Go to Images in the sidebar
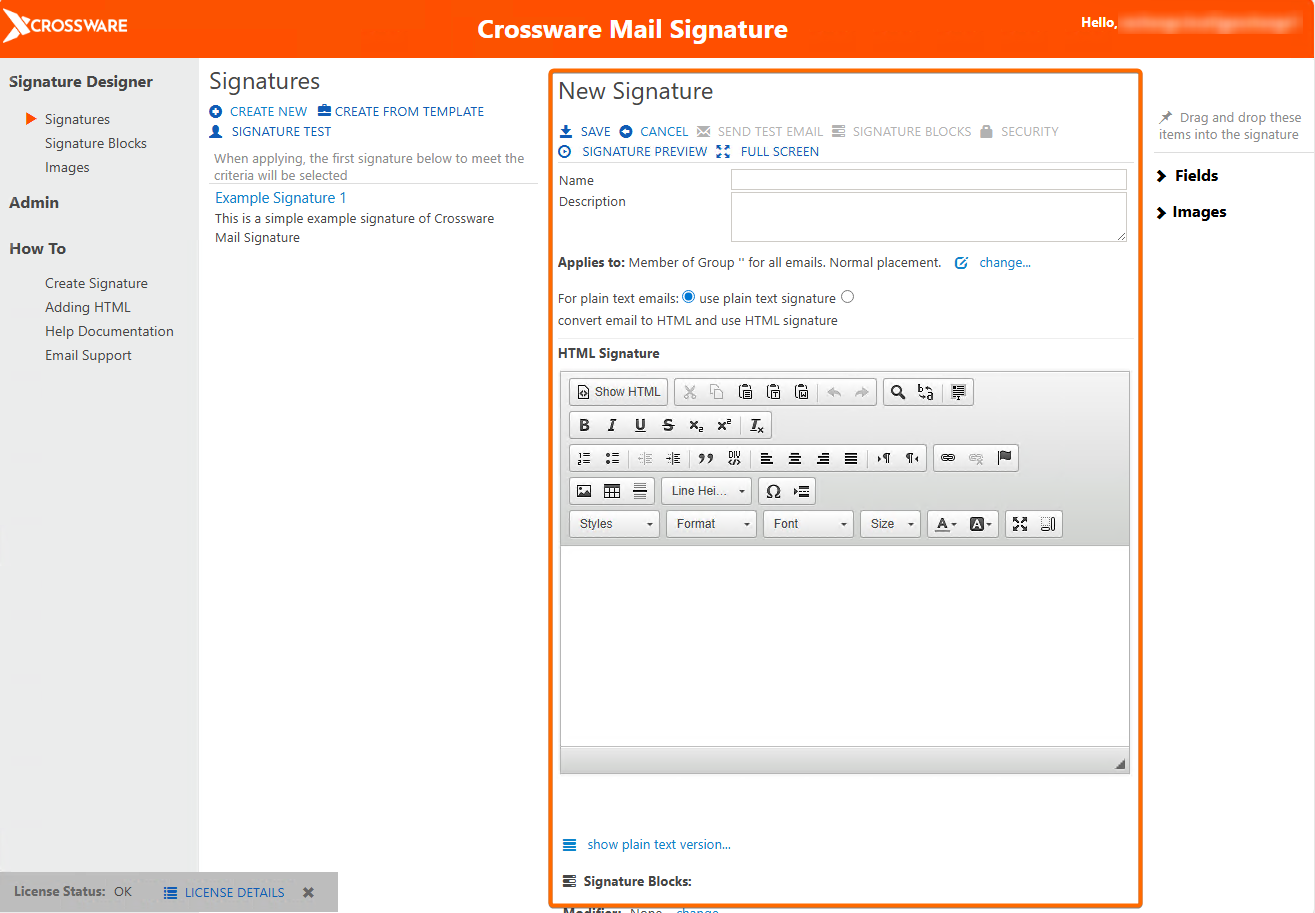1315x913 pixels. coord(67,167)
